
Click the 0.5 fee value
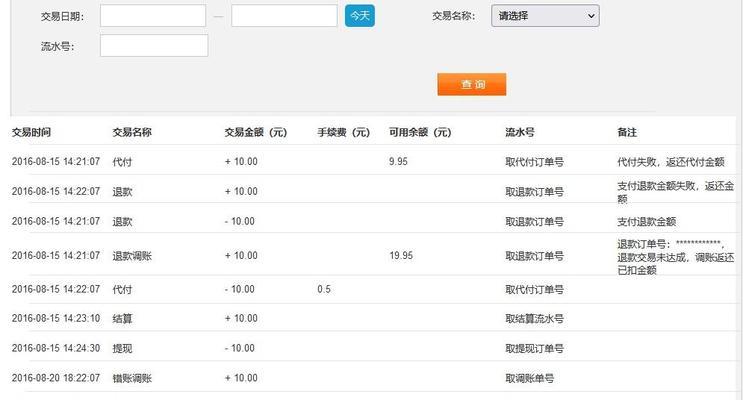(324, 289)
